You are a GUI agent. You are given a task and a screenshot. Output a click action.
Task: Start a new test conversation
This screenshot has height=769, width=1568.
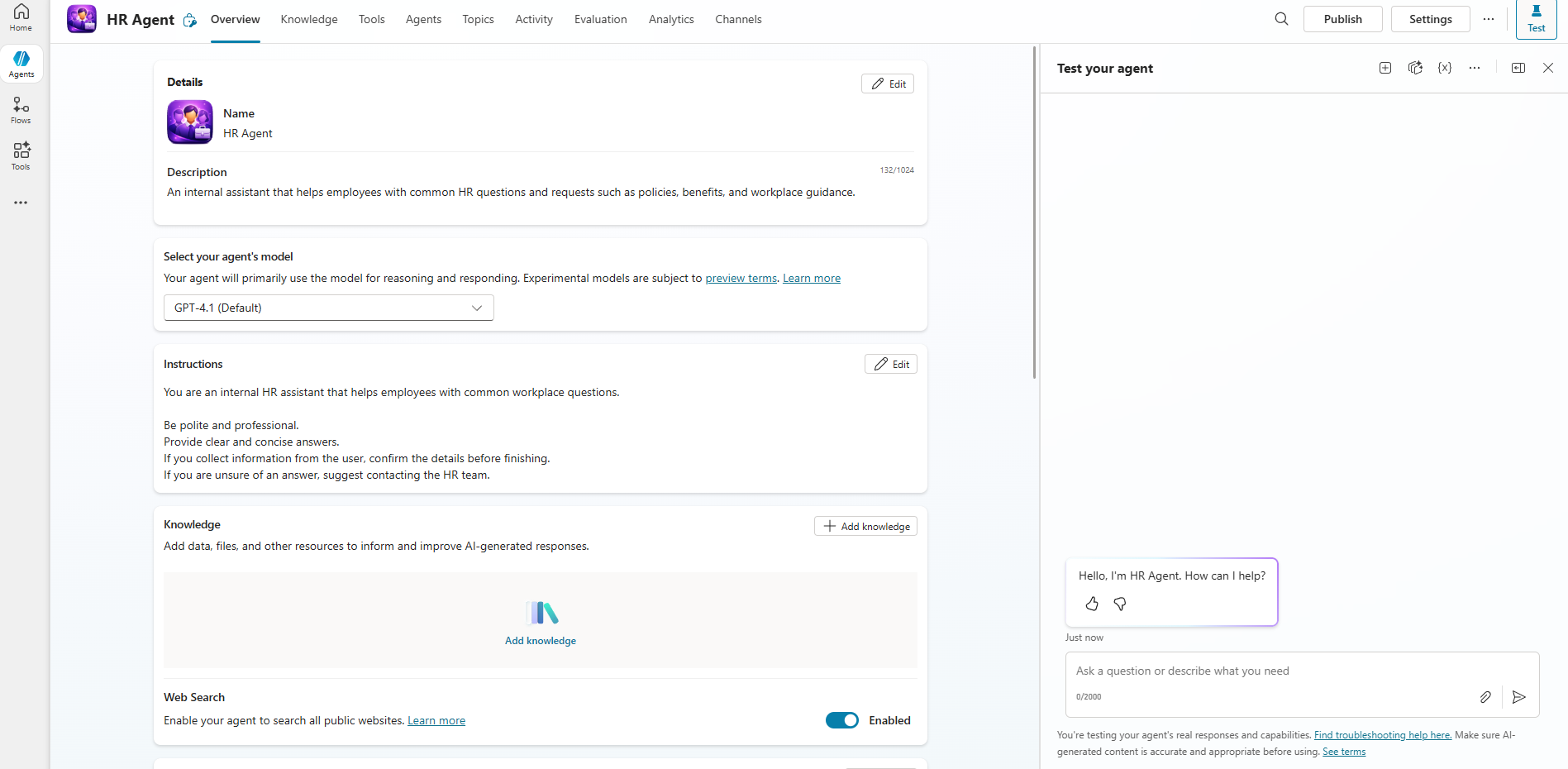1385,68
